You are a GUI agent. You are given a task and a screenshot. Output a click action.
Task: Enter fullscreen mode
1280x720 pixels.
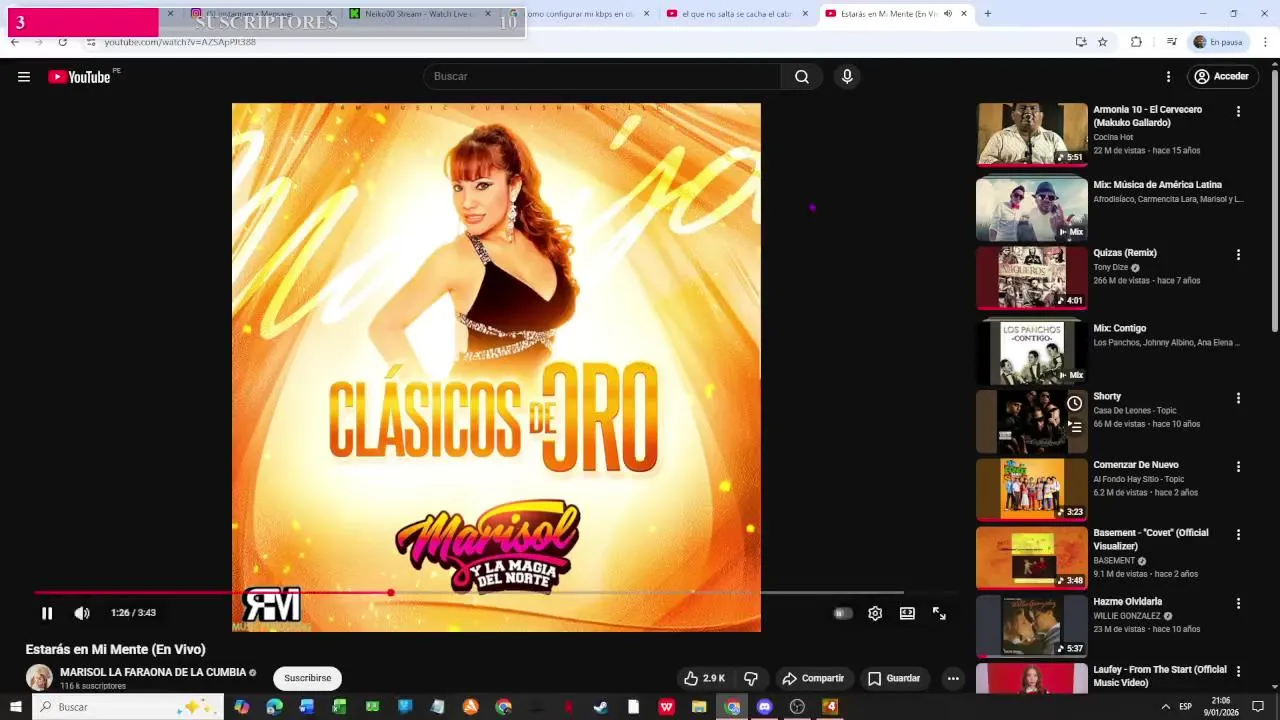point(939,614)
